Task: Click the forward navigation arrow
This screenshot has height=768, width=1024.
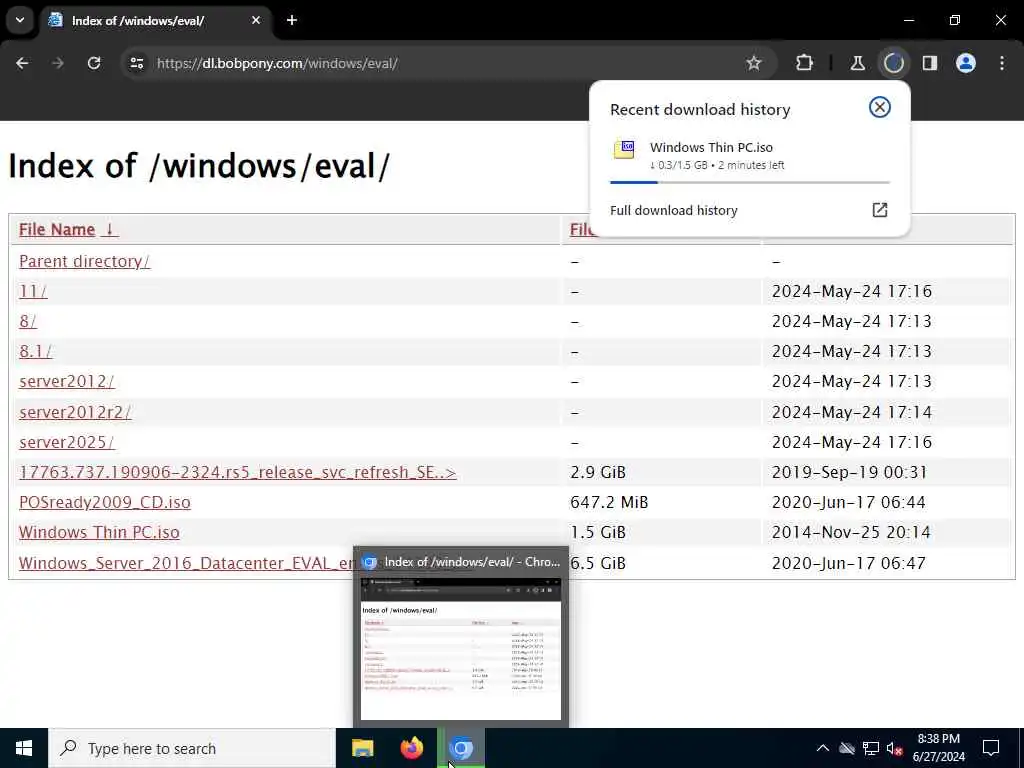Action: (58, 63)
